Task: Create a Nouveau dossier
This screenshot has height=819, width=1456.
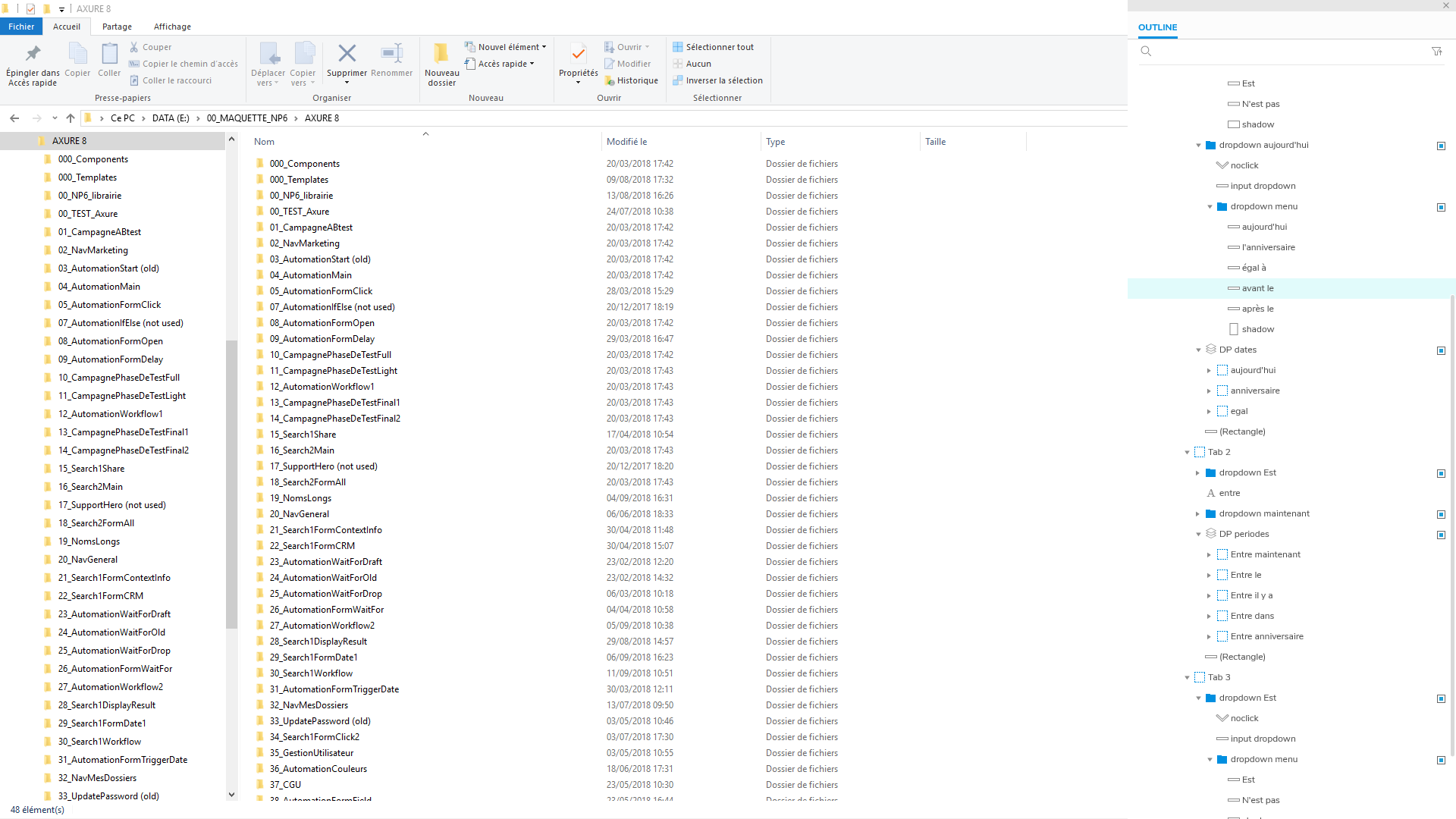Action: point(441,55)
